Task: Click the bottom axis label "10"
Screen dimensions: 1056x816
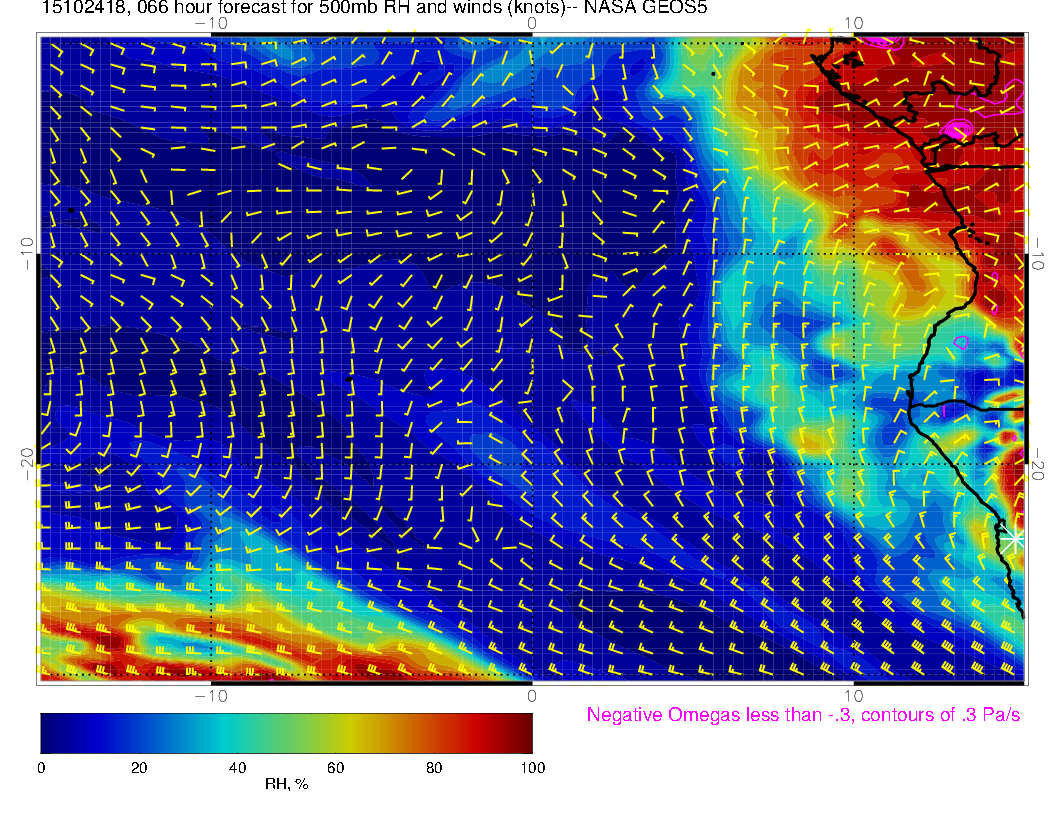Action: [853, 695]
